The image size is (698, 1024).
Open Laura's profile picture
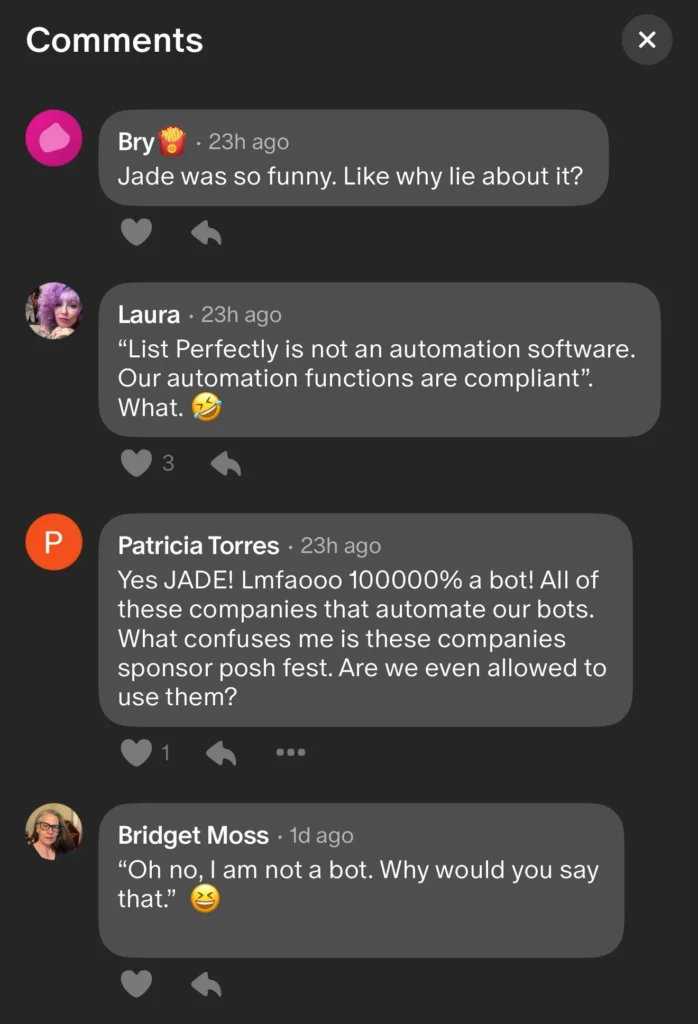pyautogui.click(x=53, y=311)
